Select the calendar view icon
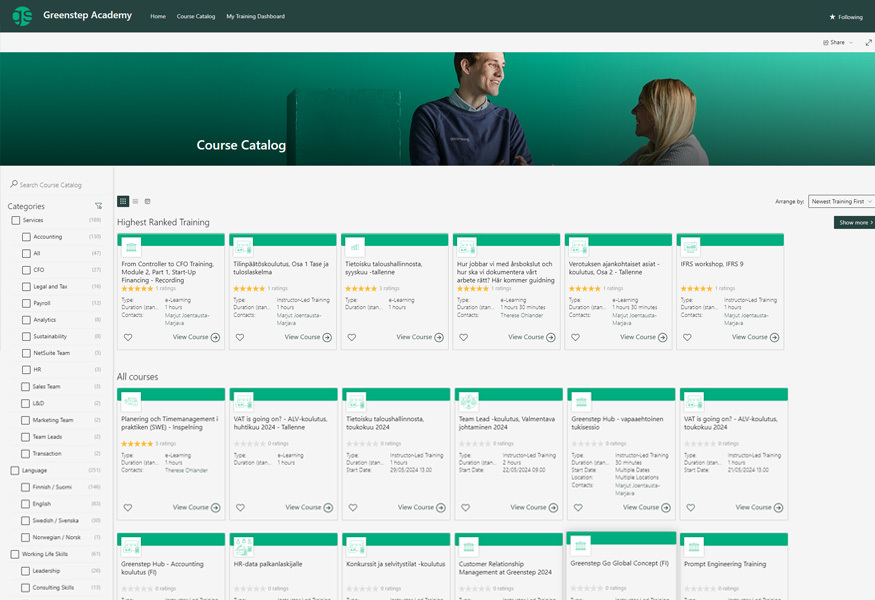875x600 pixels. 148,200
